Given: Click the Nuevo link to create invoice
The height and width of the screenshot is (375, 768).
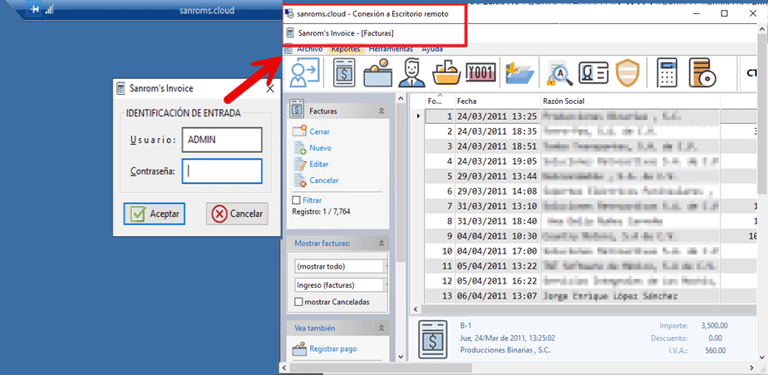Looking at the screenshot, I should coord(320,148).
